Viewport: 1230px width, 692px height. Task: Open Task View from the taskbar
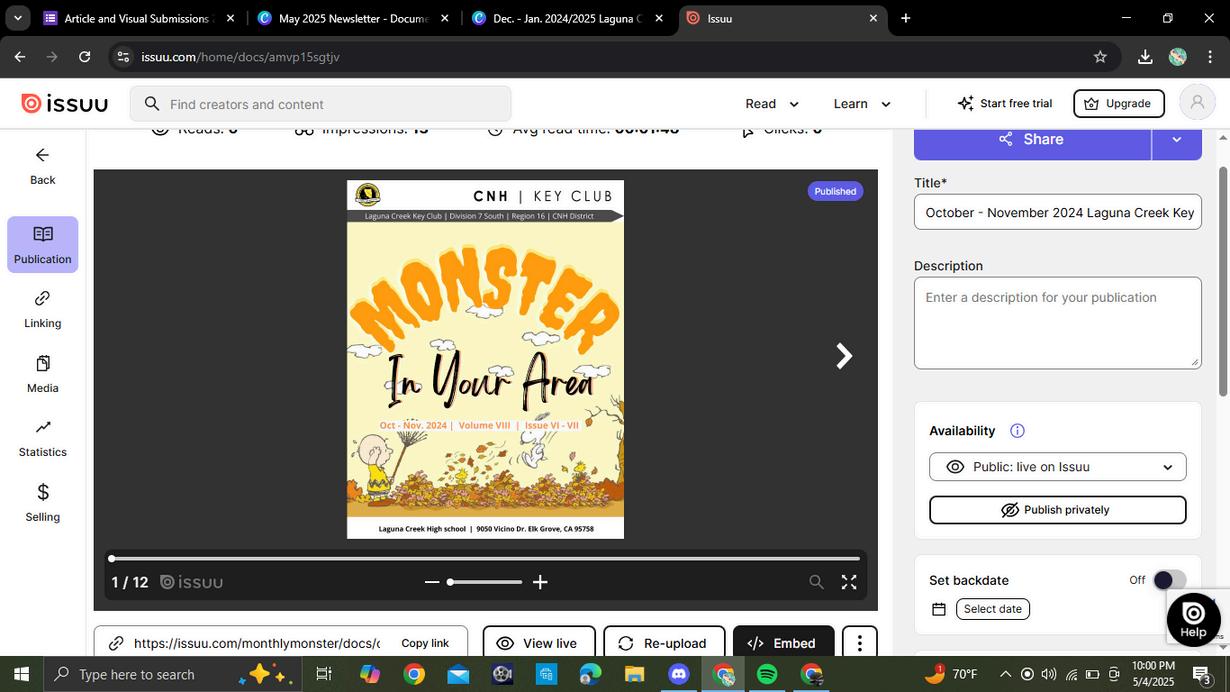point(323,674)
